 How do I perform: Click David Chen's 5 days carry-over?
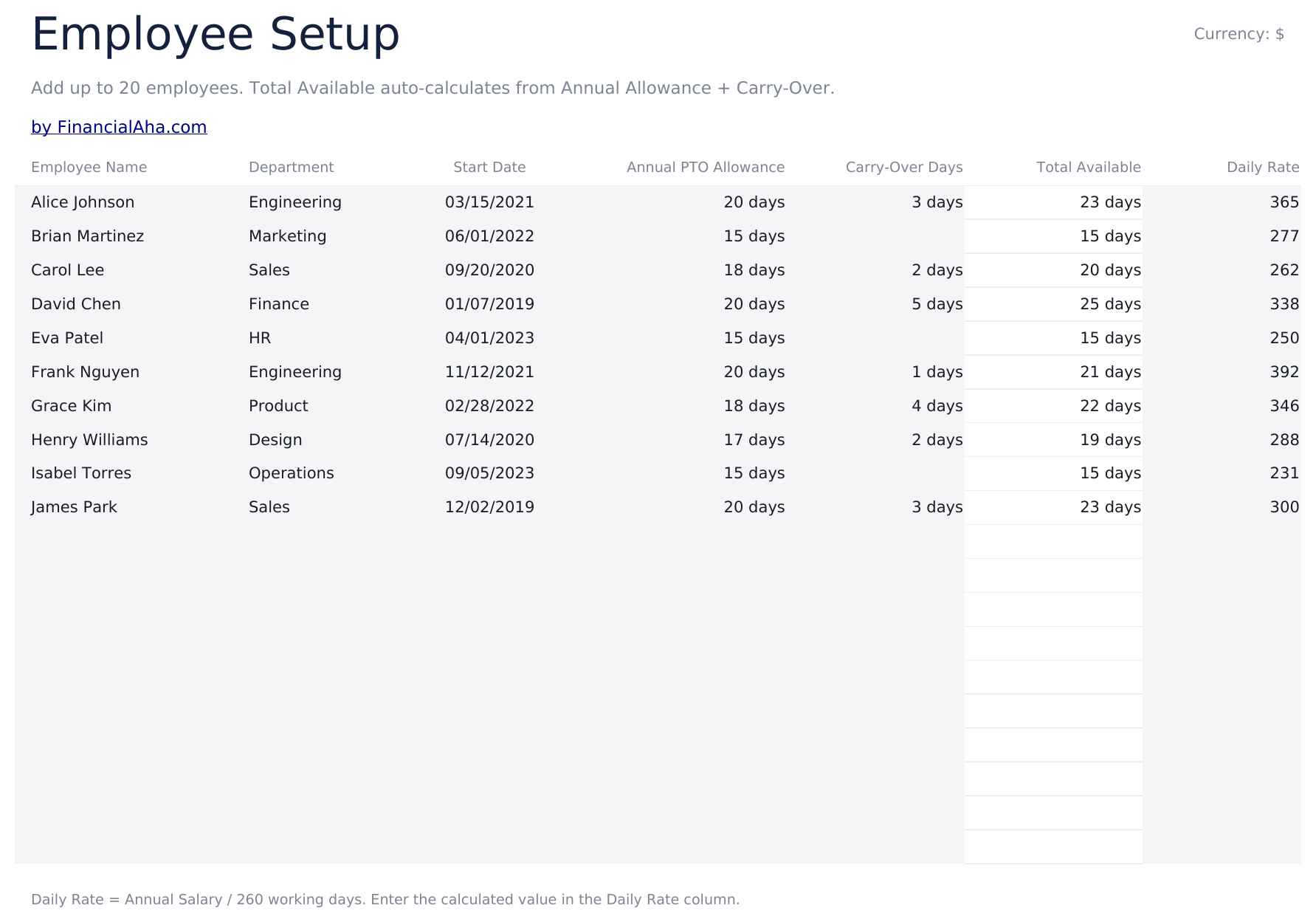(937, 304)
